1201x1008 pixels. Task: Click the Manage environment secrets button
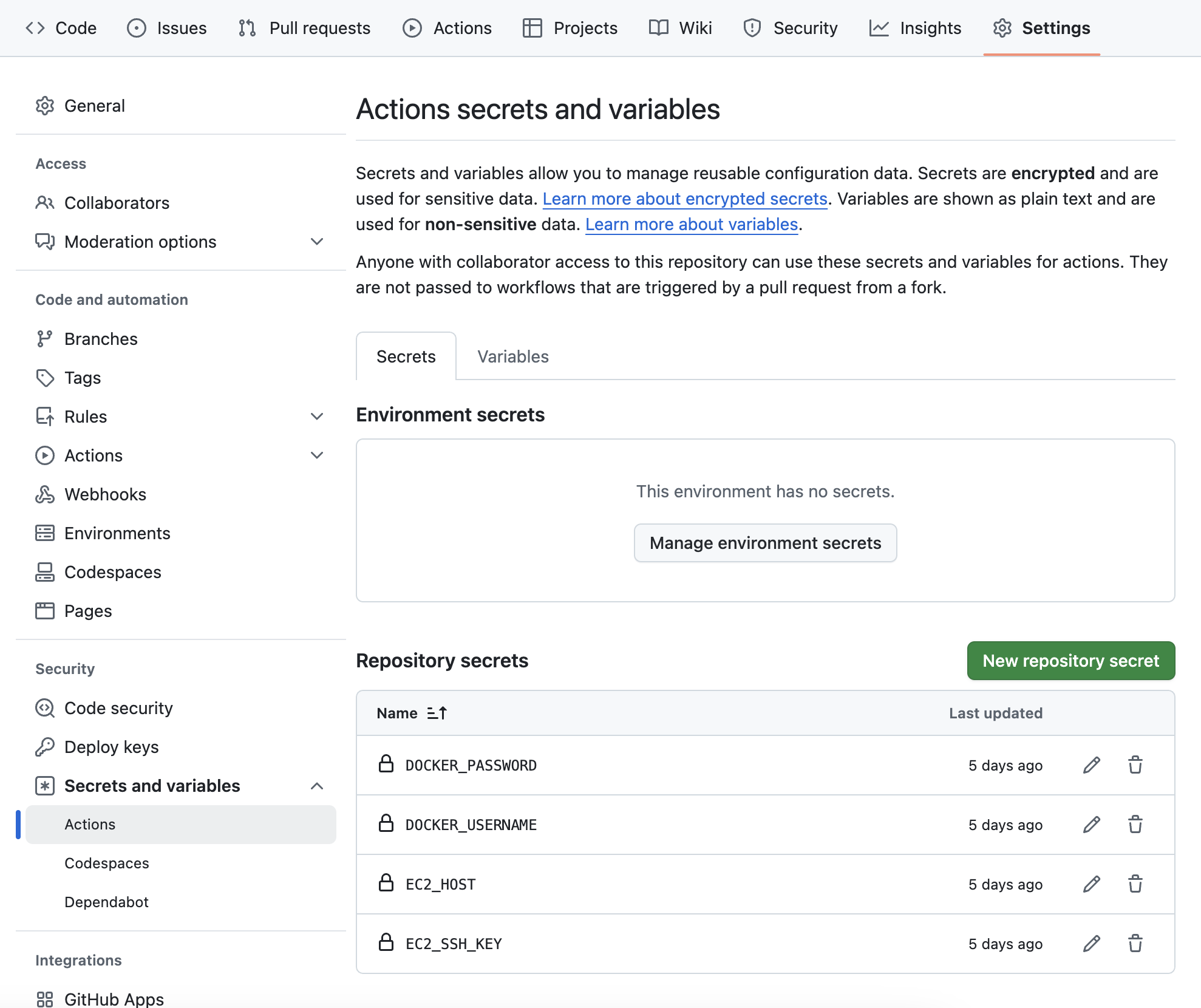point(765,543)
